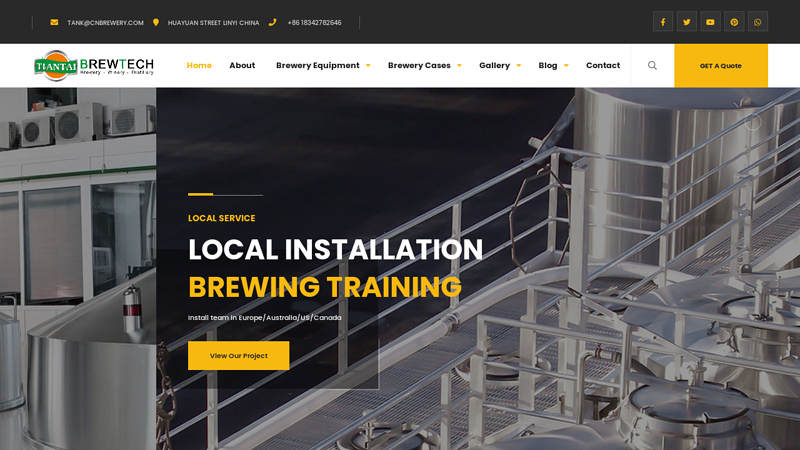The width and height of the screenshot is (800, 450).
Task: Expand Brewery Equipment dropdown arrow
Action: pos(368,66)
